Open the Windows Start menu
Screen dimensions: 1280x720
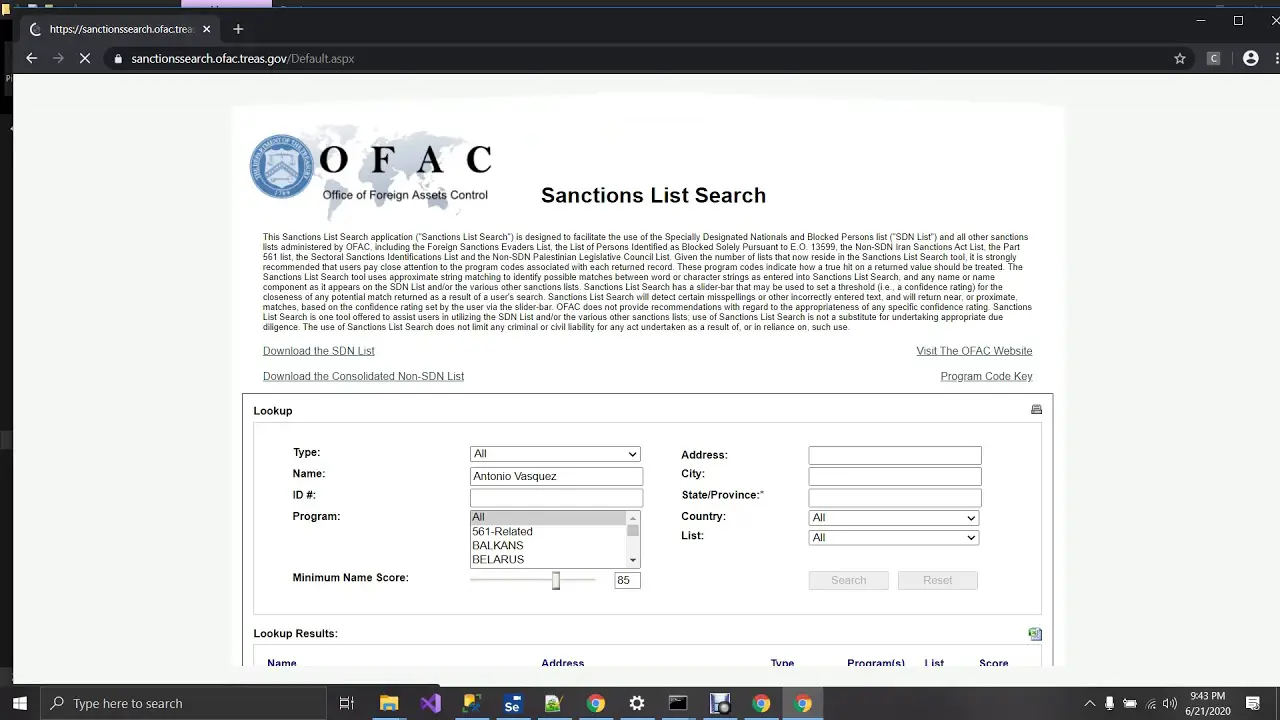[x=19, y=703]
